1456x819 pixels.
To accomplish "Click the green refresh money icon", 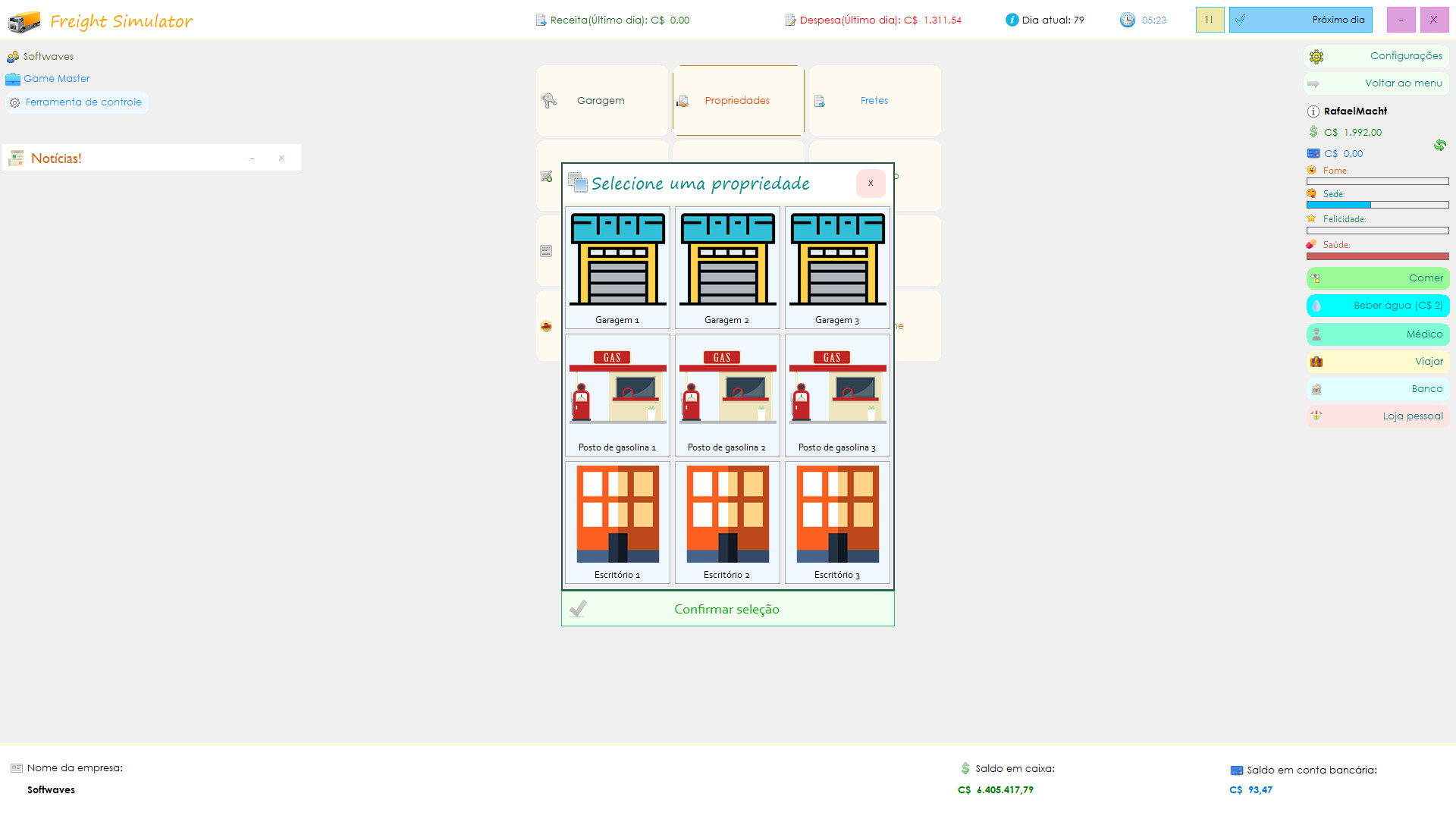I will tap(1439, 145).
